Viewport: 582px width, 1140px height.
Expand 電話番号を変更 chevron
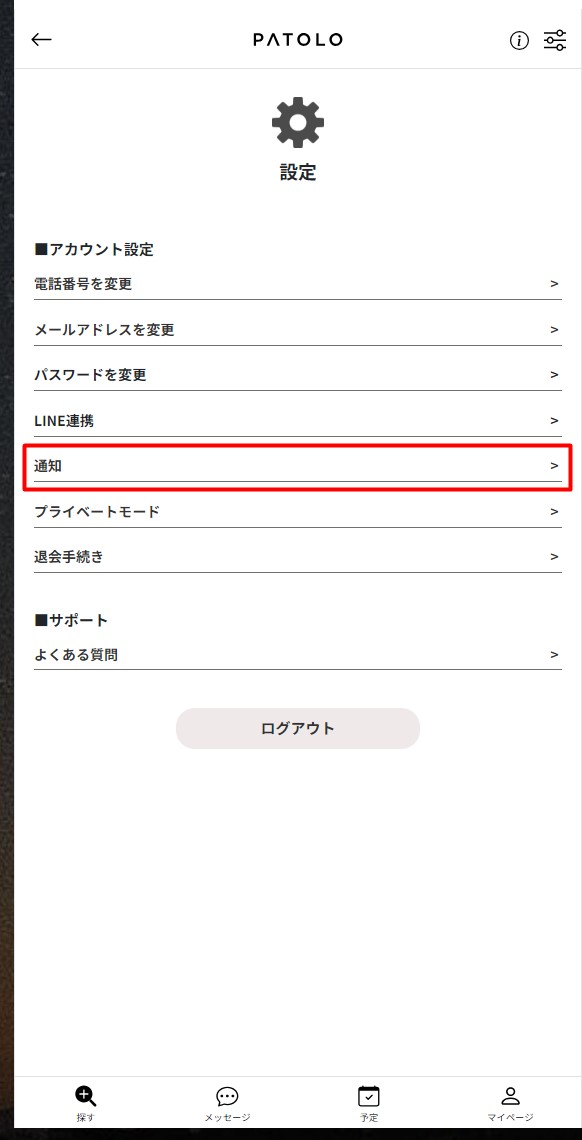coord(554,284)
